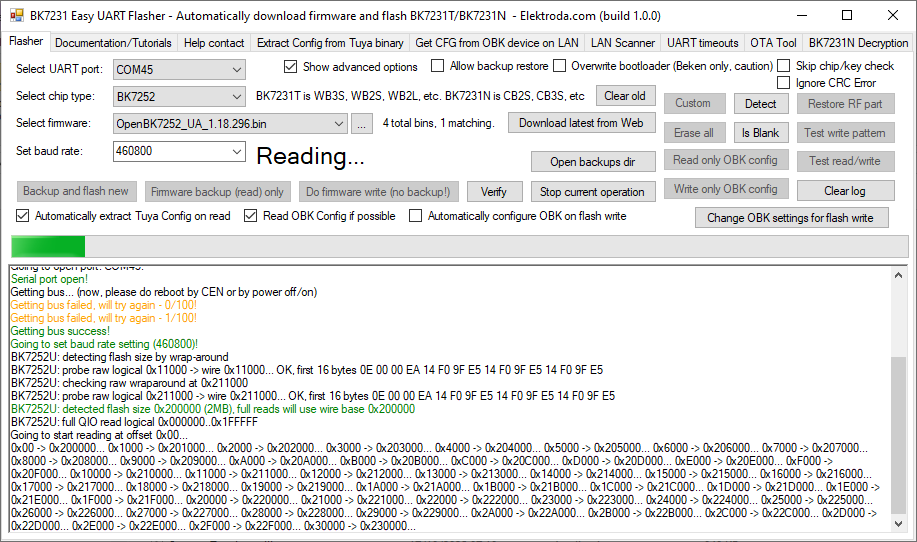
Task: Click the Test read/write button
Action: click(845, 161)
